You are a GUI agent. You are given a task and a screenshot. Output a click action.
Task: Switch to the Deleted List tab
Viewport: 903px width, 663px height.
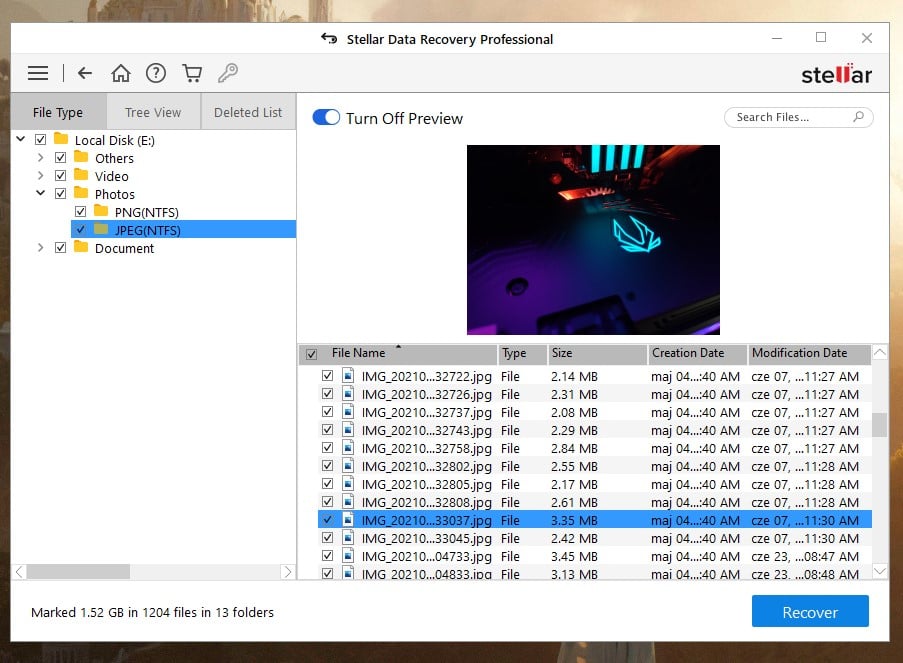point(248,112)
